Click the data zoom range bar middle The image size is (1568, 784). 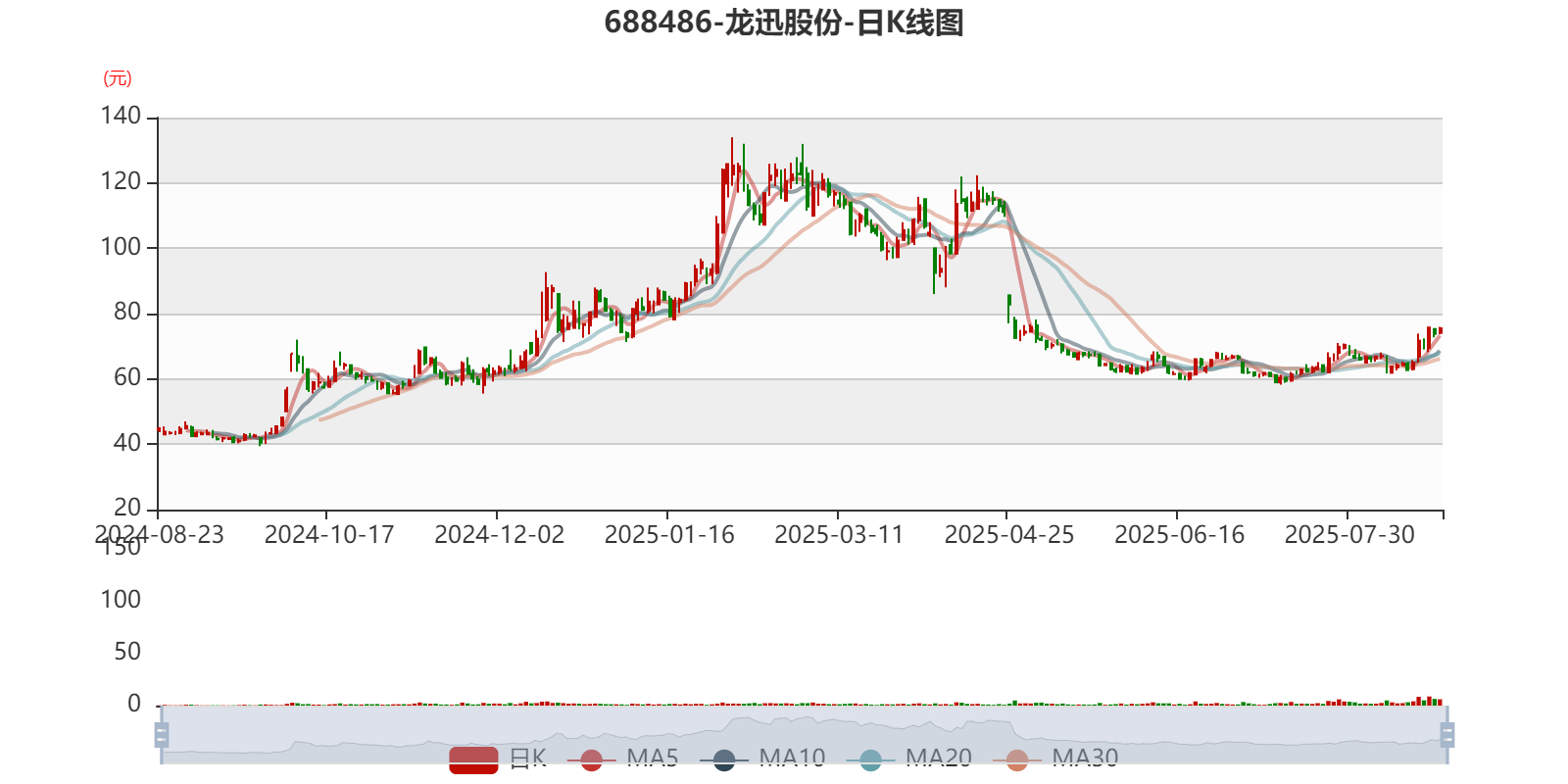tap(804, 734)
